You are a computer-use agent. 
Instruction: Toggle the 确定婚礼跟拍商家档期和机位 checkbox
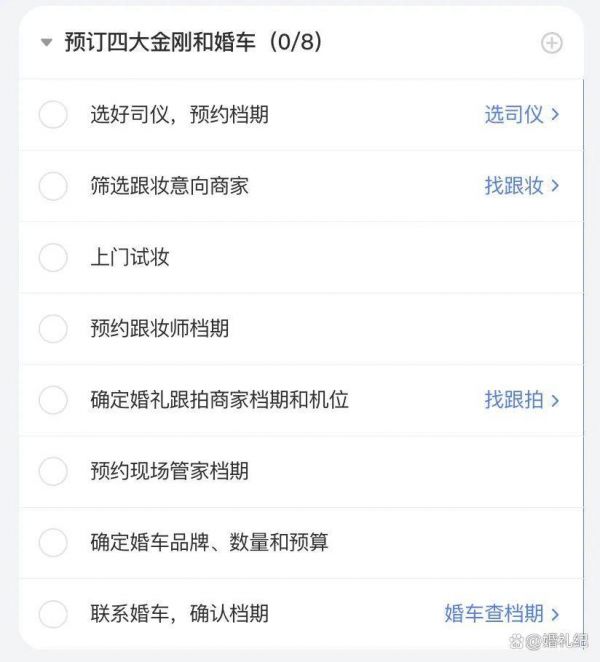pyautogui.click(x=53, y=400)
